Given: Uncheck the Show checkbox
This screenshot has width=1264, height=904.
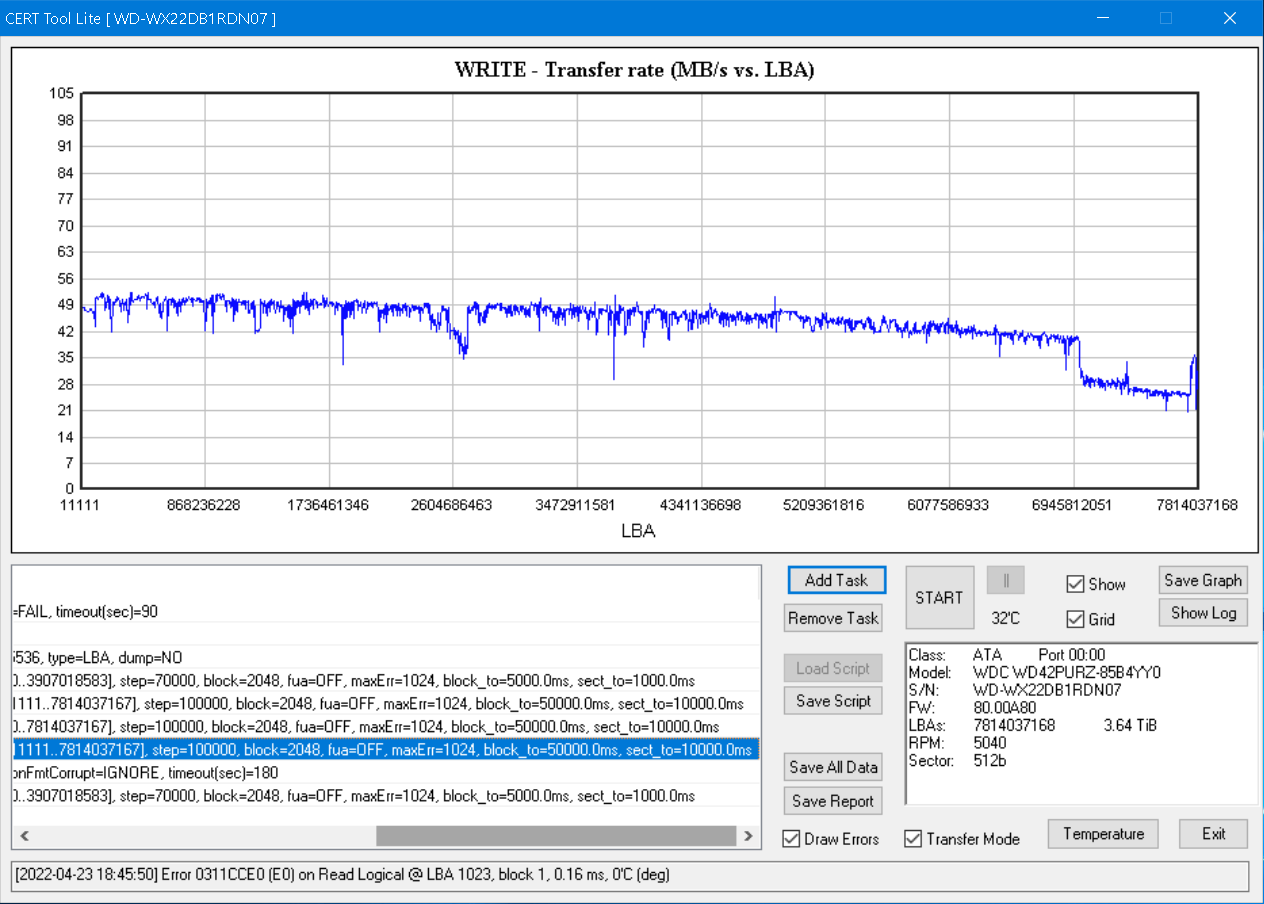Looking at the screenshot, I should point(1076,584).
